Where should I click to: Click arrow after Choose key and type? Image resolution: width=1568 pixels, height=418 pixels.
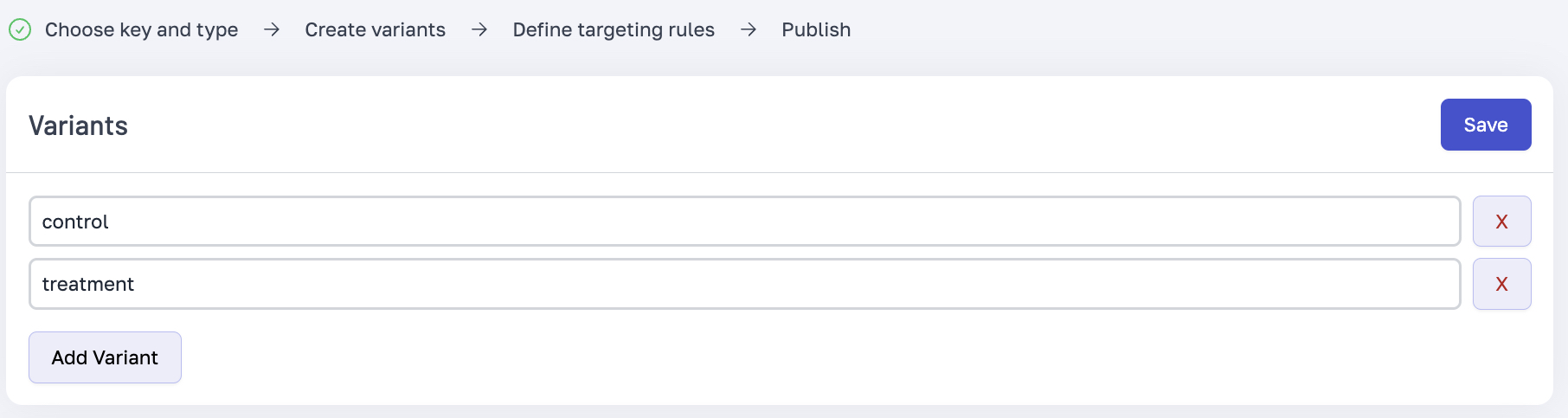click(x=272, y=30)
